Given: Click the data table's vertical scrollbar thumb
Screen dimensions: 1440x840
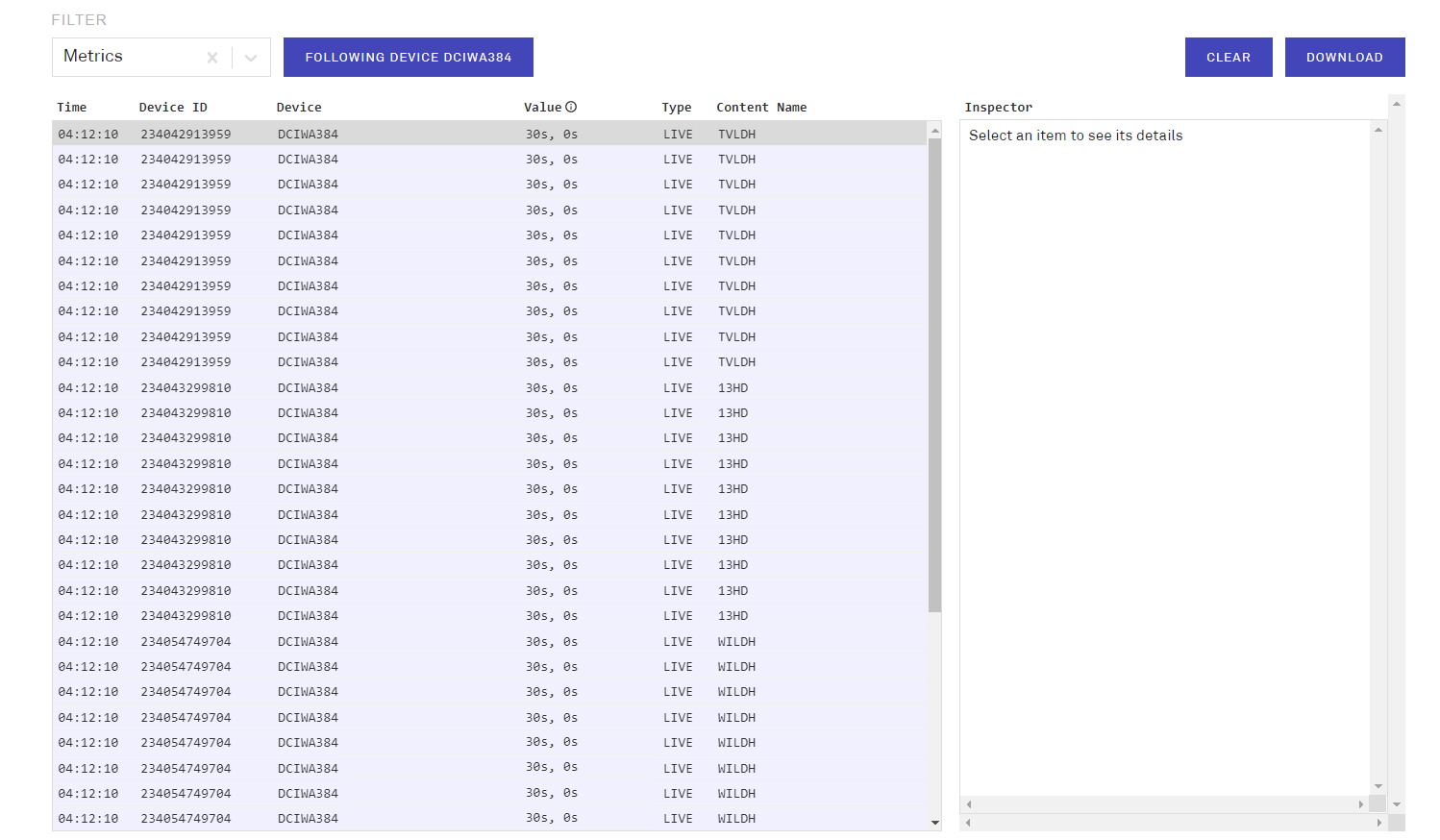Looking at the screenshot, I should 934,375.
